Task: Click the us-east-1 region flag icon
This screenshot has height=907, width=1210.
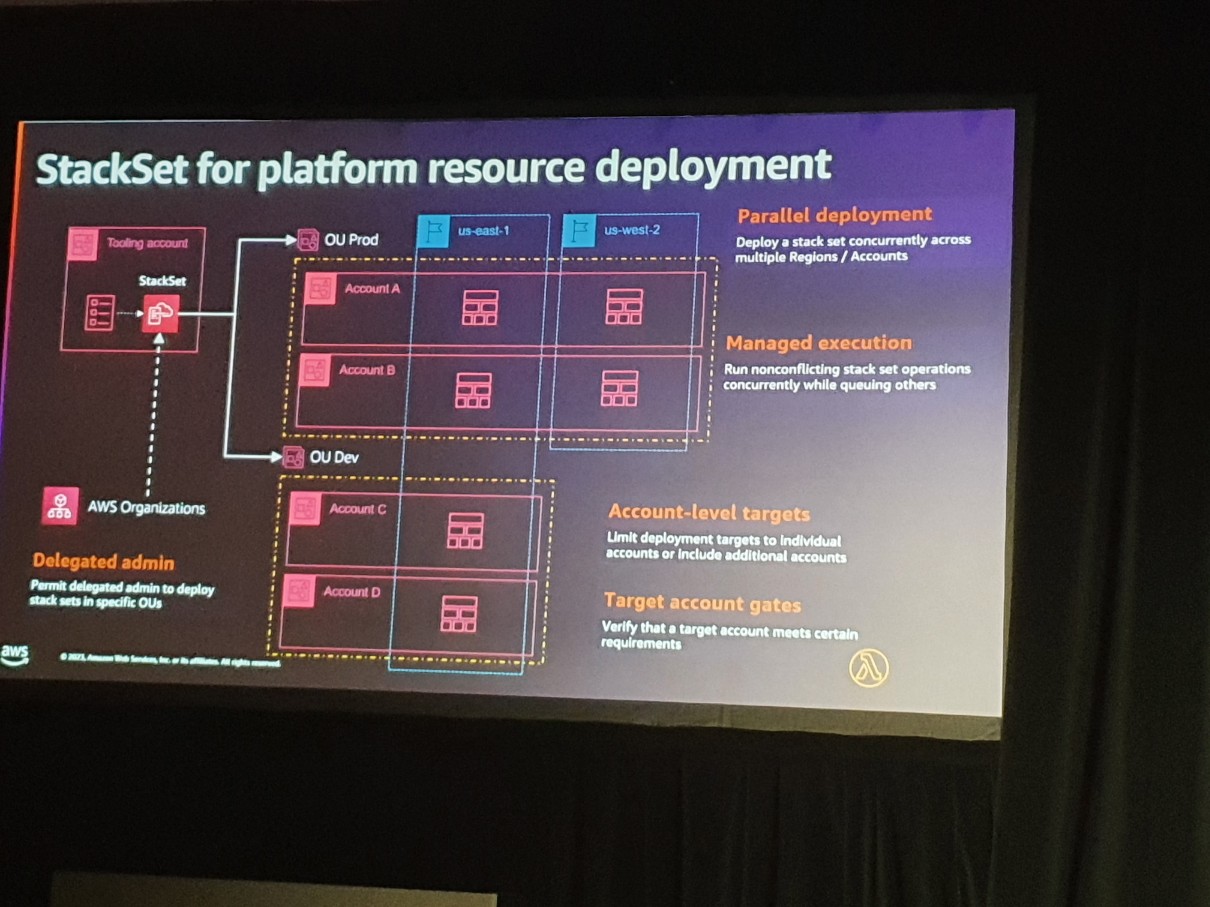Action: (x=433, y=233)
